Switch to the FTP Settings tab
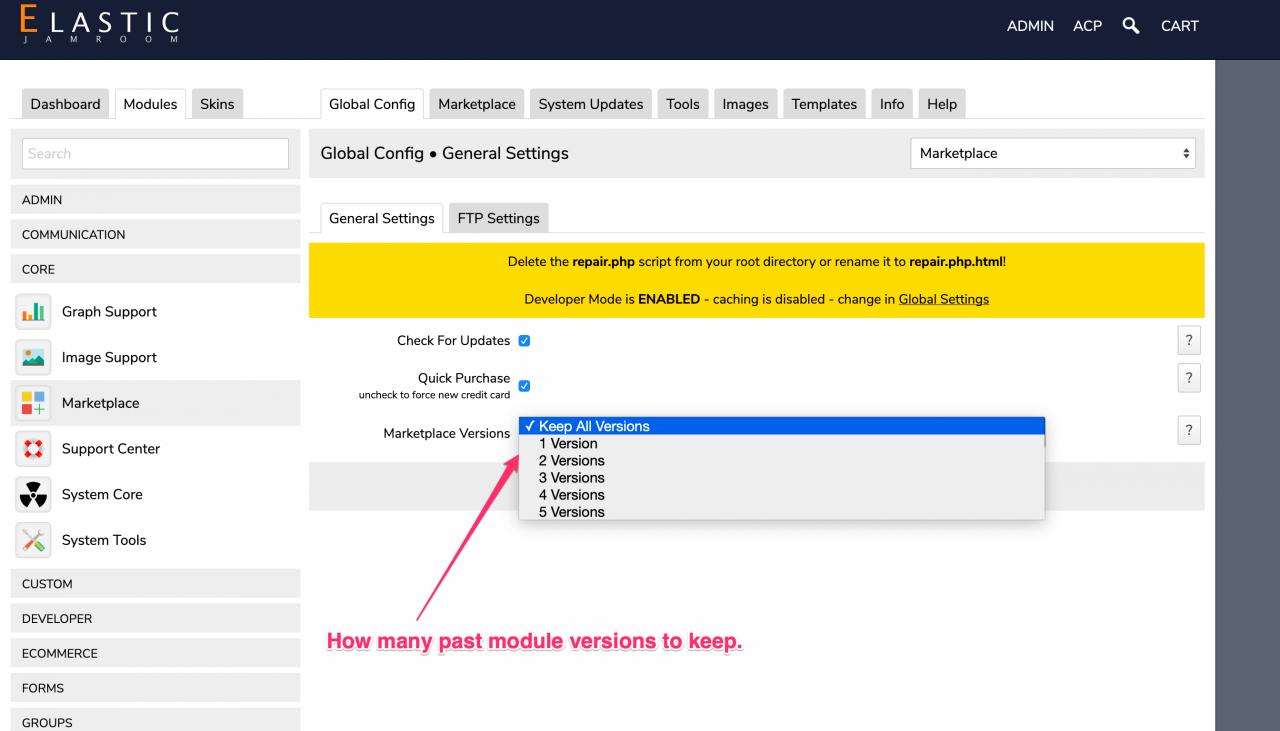The height and width of the screenshot is (731, 1280). pos(498,218)
